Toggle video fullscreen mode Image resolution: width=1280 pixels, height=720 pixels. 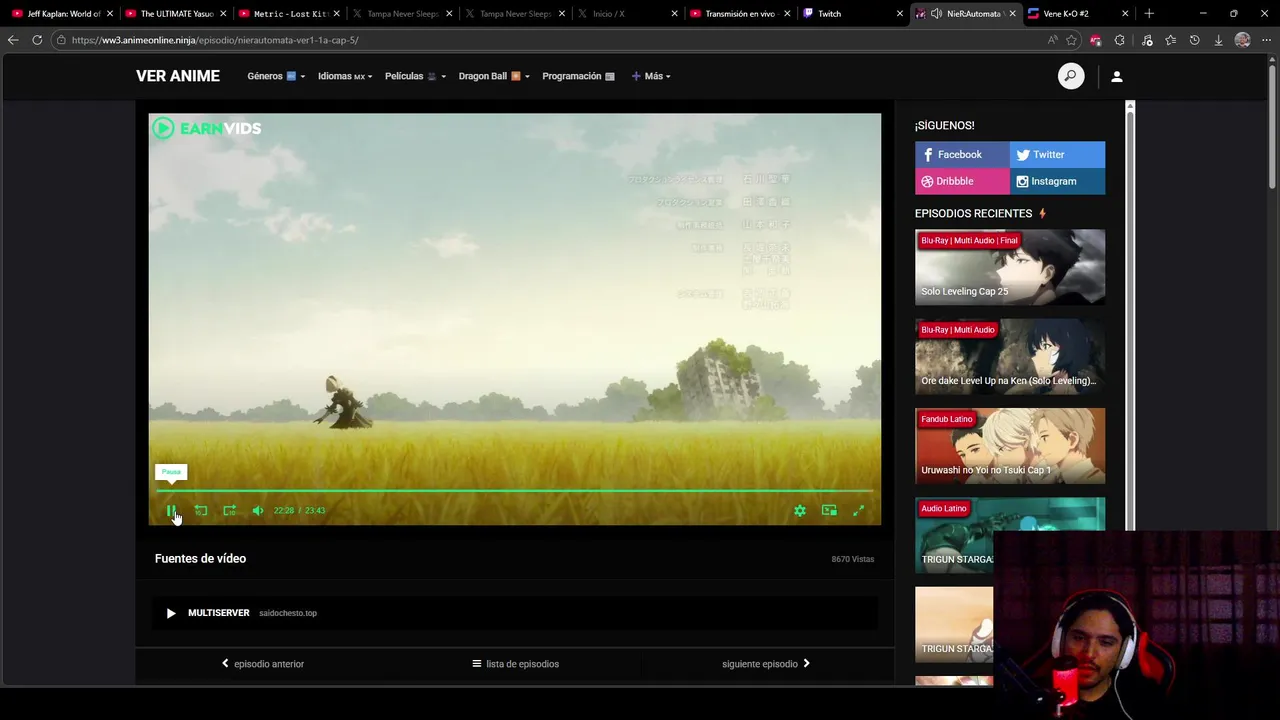pos(858,510)
